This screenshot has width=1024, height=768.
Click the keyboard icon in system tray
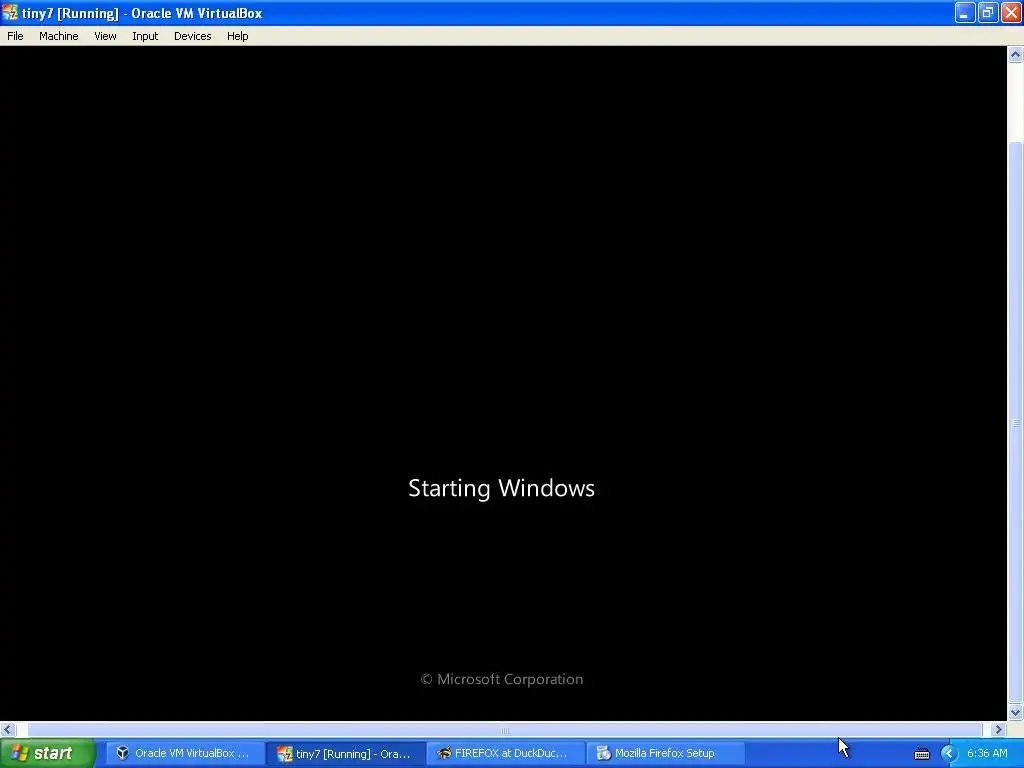click(921, 754)
